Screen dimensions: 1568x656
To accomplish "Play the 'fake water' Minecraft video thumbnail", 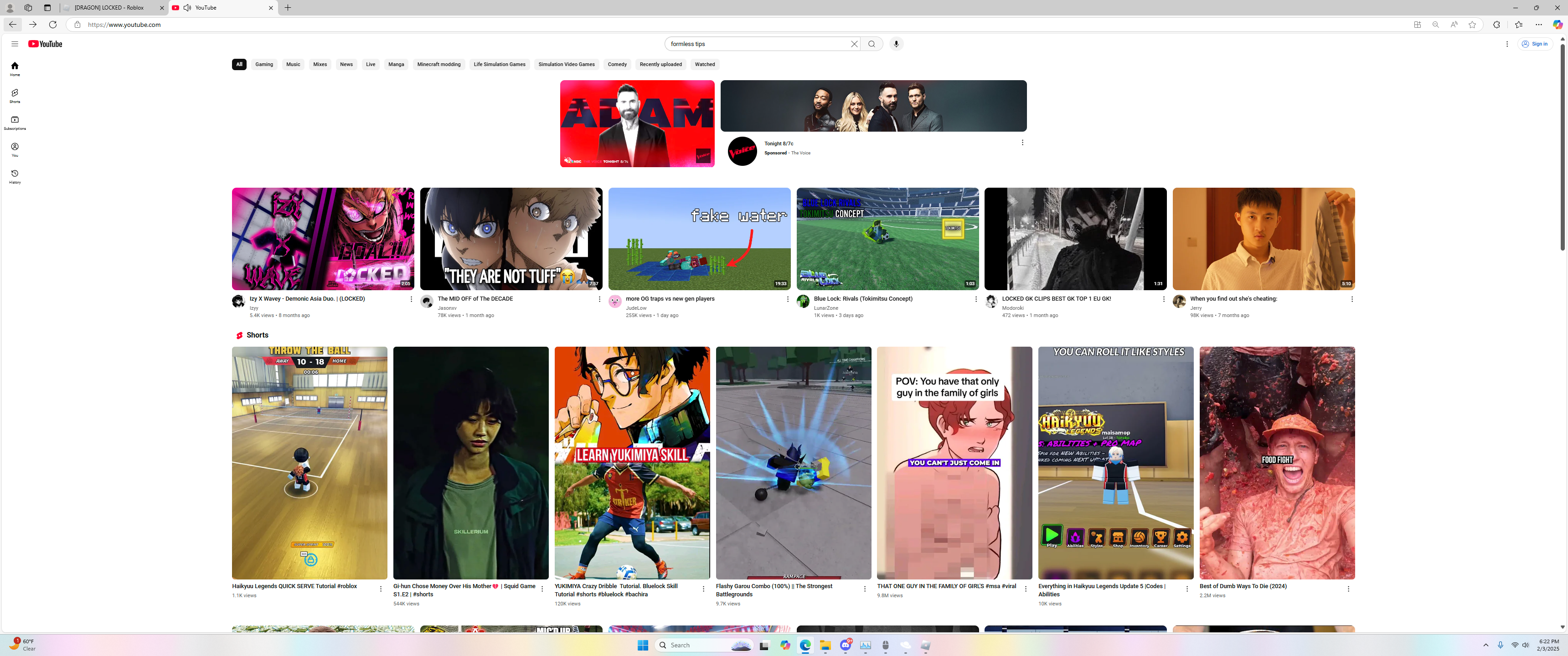I will tap(699, 239).
